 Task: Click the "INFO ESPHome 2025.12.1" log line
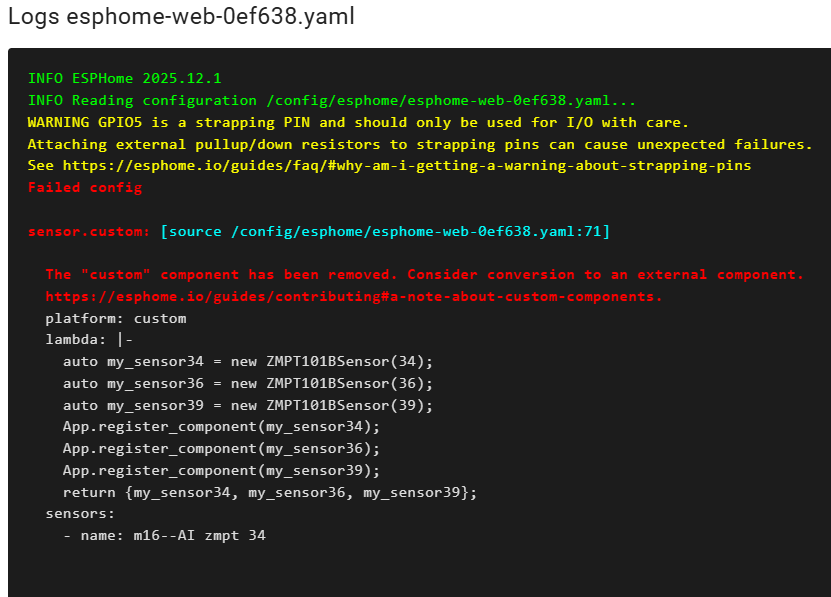pos(124,78)
